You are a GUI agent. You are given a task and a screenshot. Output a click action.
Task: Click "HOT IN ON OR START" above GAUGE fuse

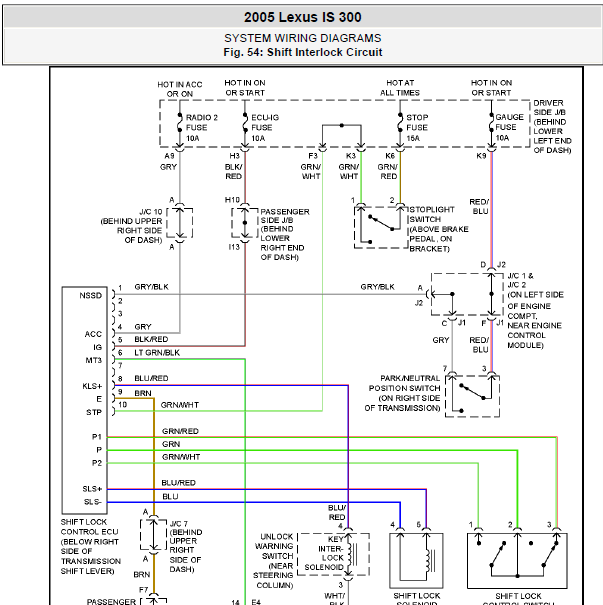point(491,88)
